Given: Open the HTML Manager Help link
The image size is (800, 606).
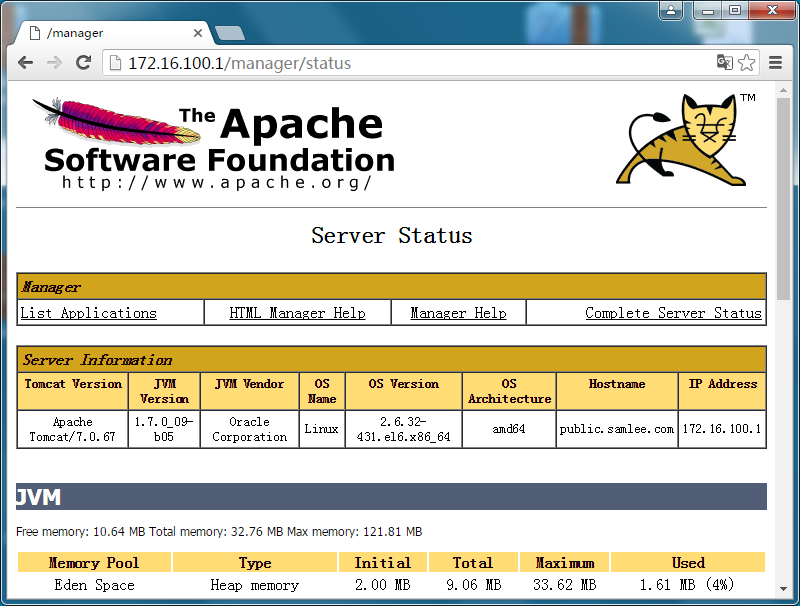Looking at the screenshot, I should pyautogui.click(x=297, y=313).
